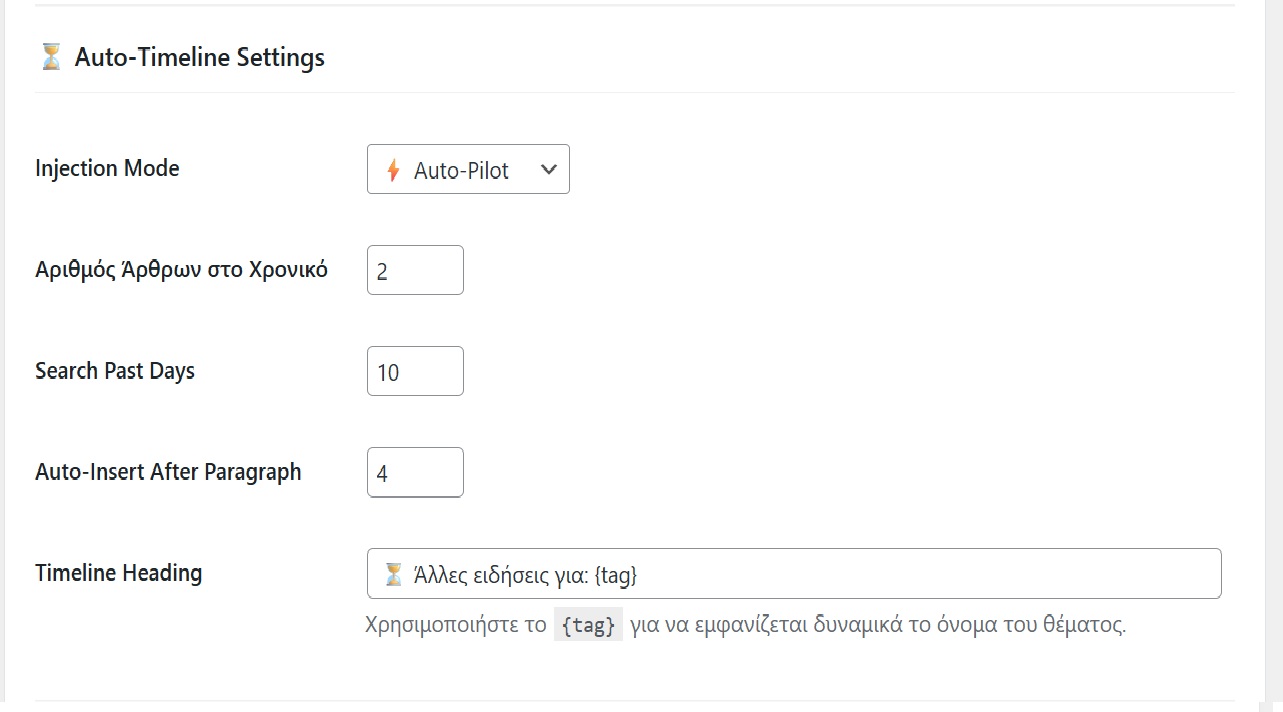This screenshot has height=712, width=1283.
Task: Click the Timeline Heading label
Action: (118, 573)
